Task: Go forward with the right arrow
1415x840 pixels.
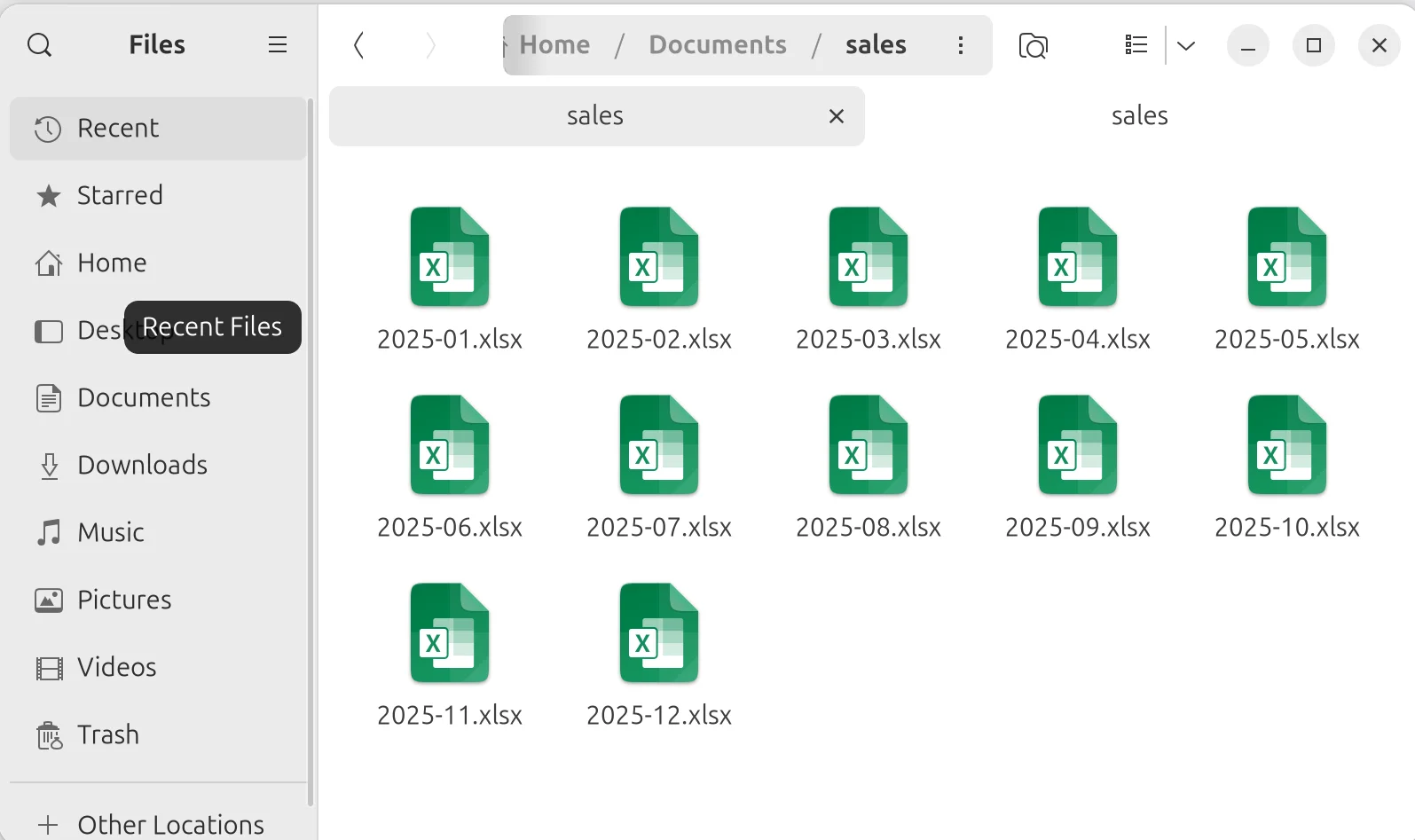Action: [430, 45]
